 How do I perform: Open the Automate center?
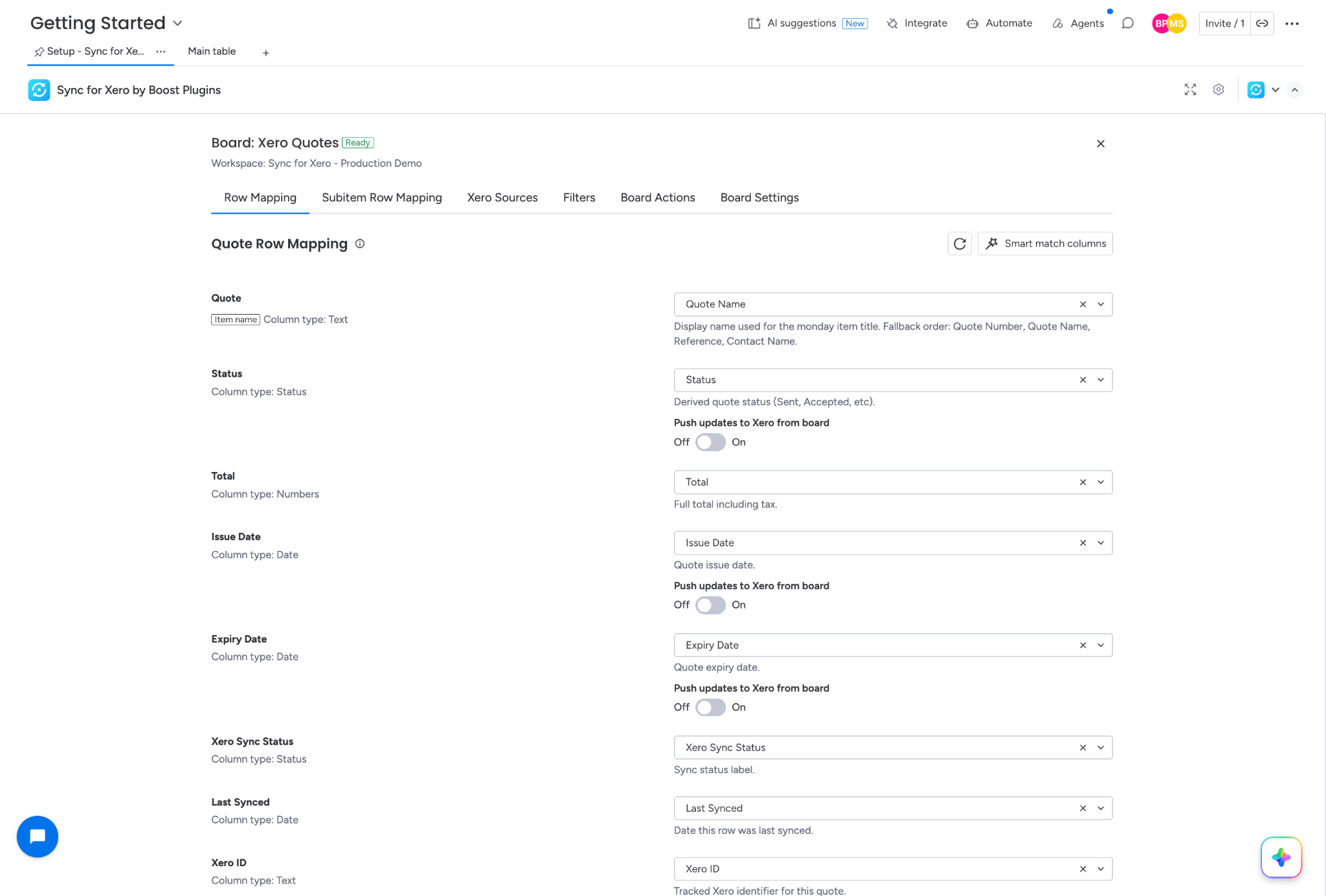coord(999,23)
